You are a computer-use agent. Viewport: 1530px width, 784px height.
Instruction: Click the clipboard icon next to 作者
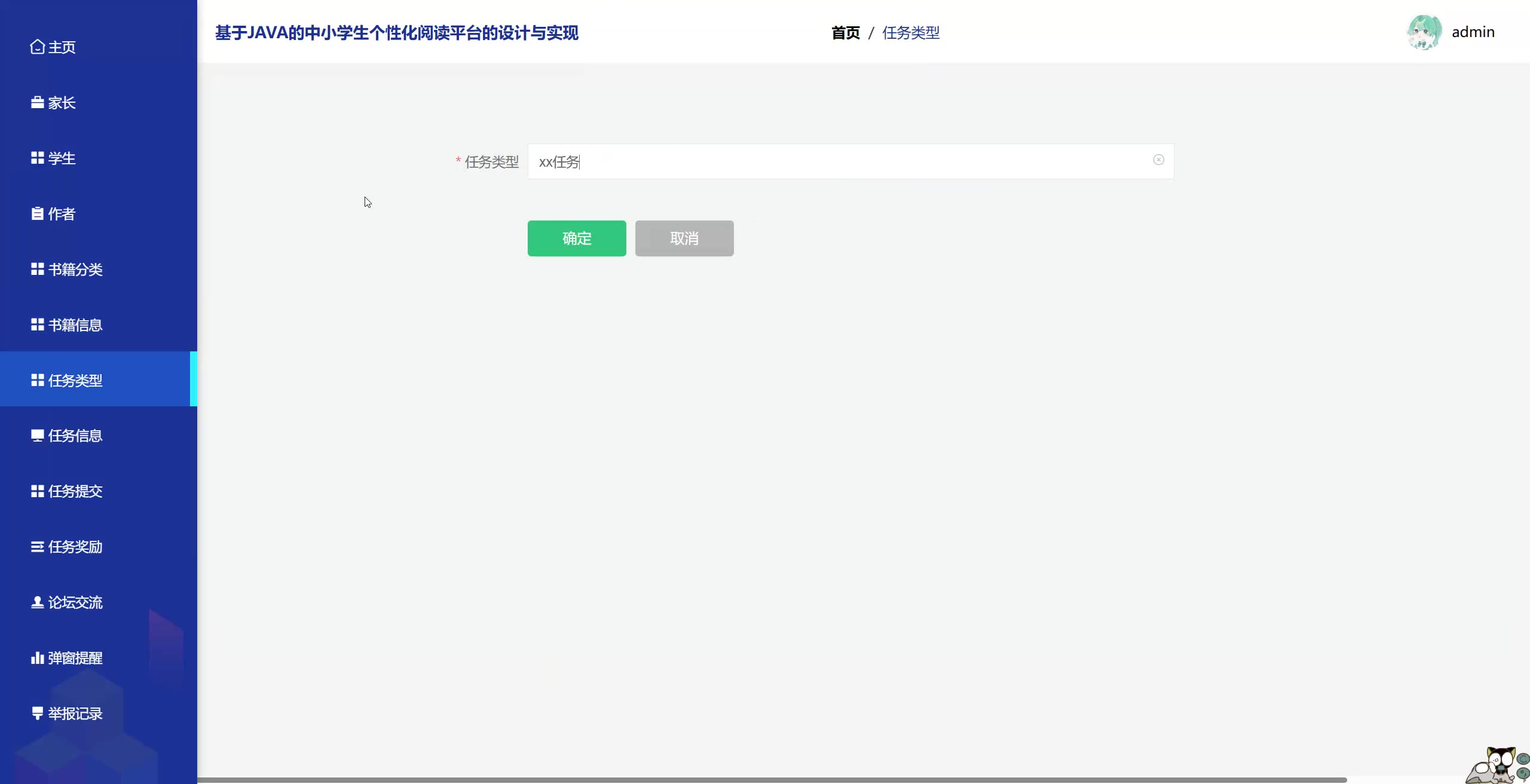37,214
